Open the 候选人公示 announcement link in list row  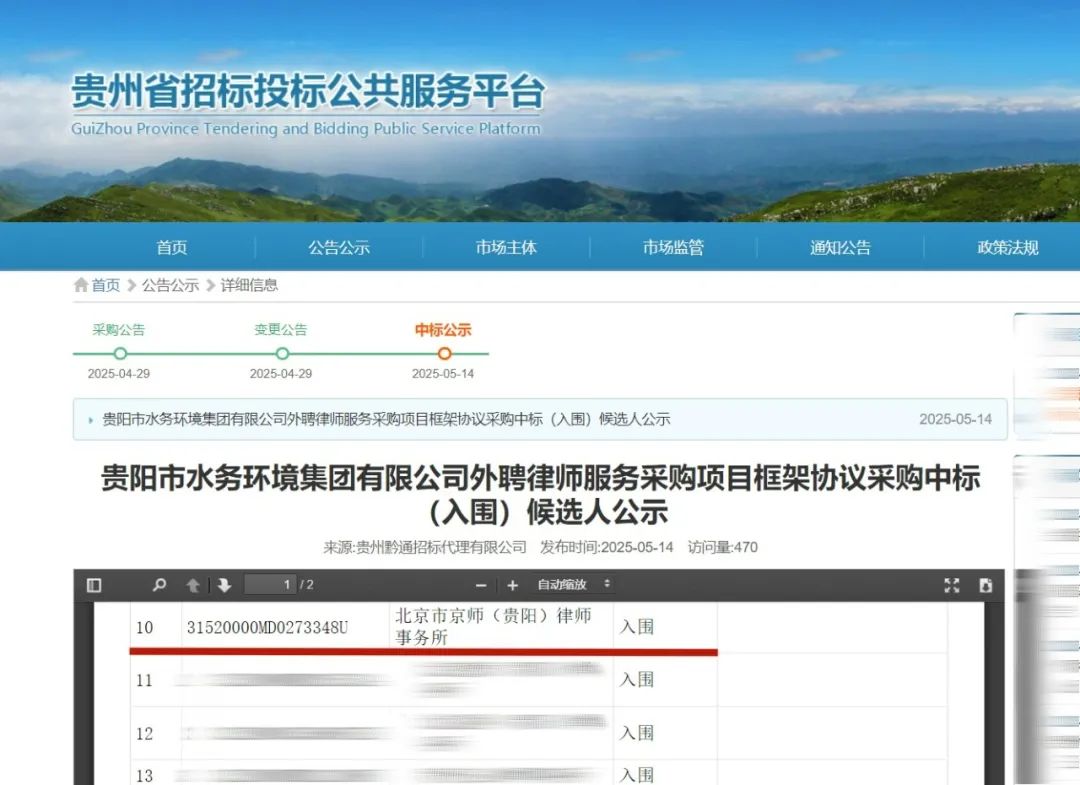point(386,419)
